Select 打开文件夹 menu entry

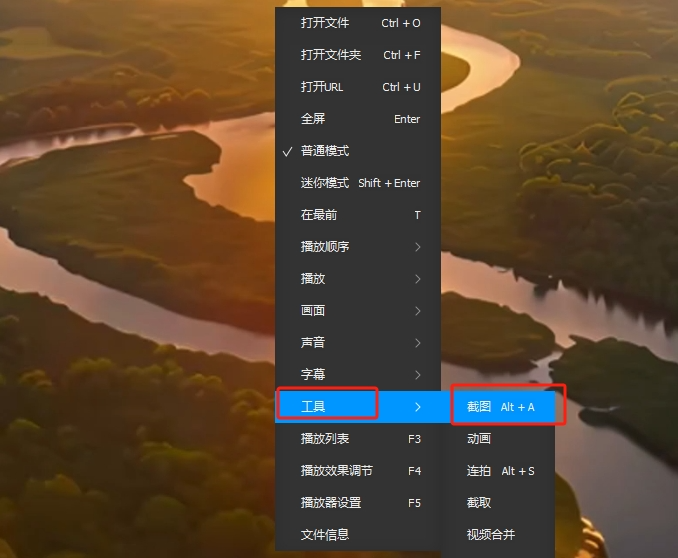pos(358,55)
